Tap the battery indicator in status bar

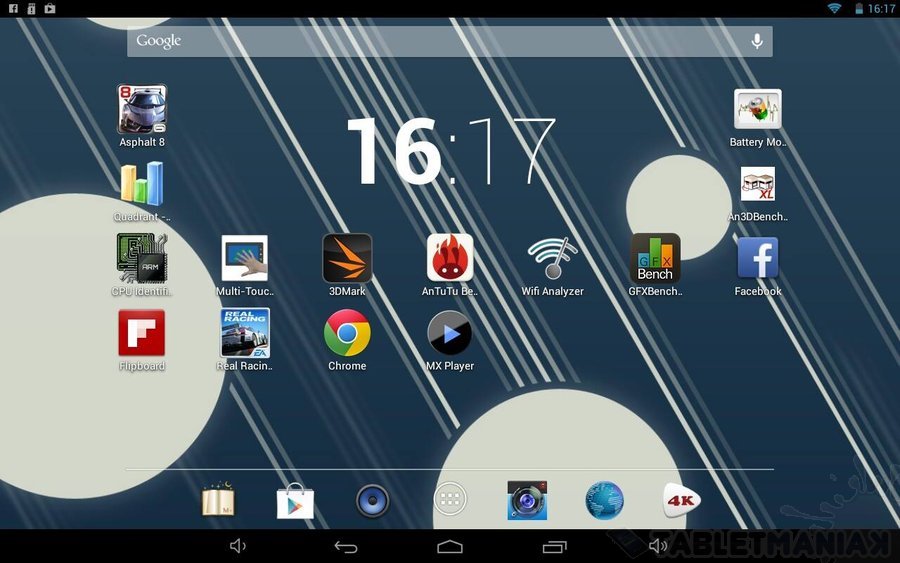click(859, 9)
